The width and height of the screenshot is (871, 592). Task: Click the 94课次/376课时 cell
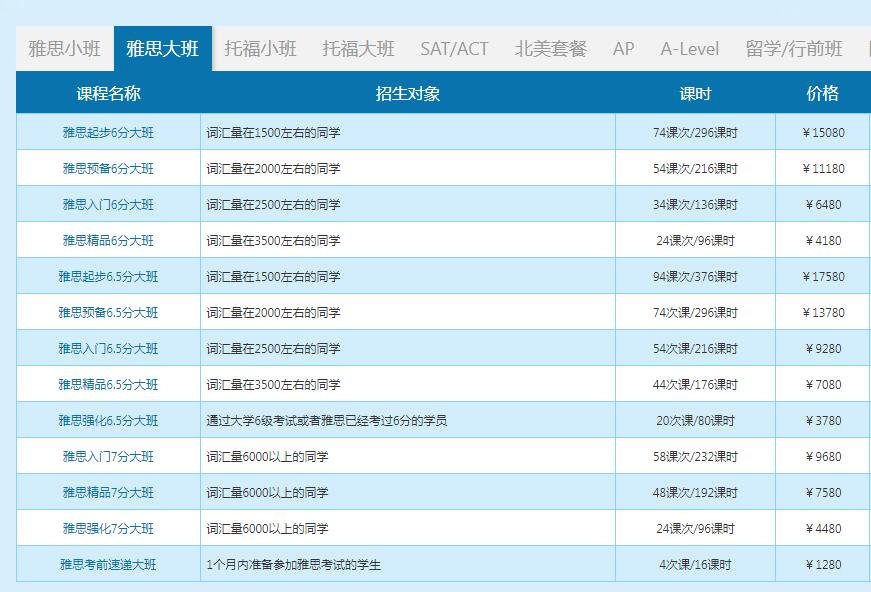[695, 277]
